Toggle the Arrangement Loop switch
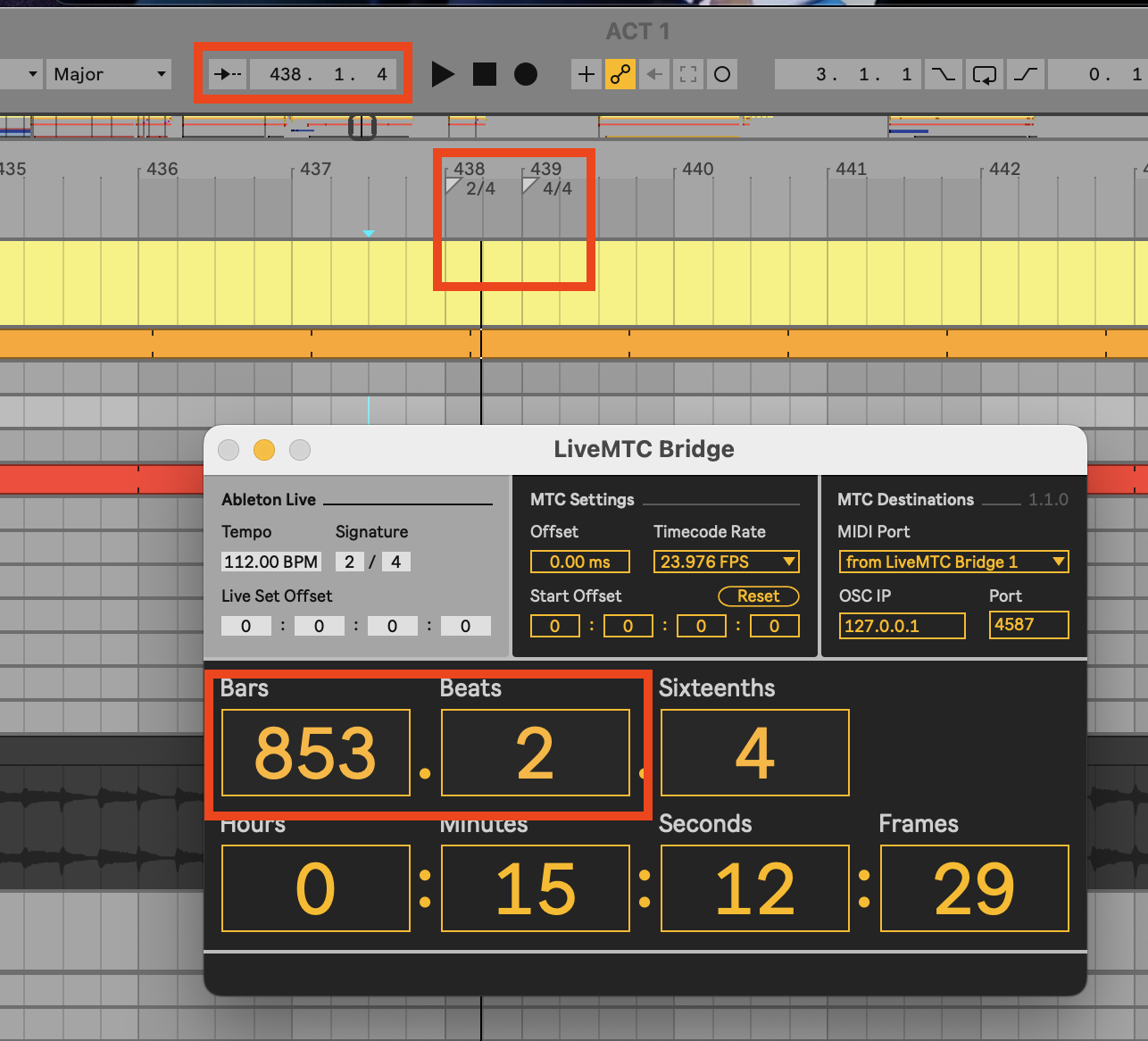This screenshot has width=1148, height=1041. (x=984, y=74)
